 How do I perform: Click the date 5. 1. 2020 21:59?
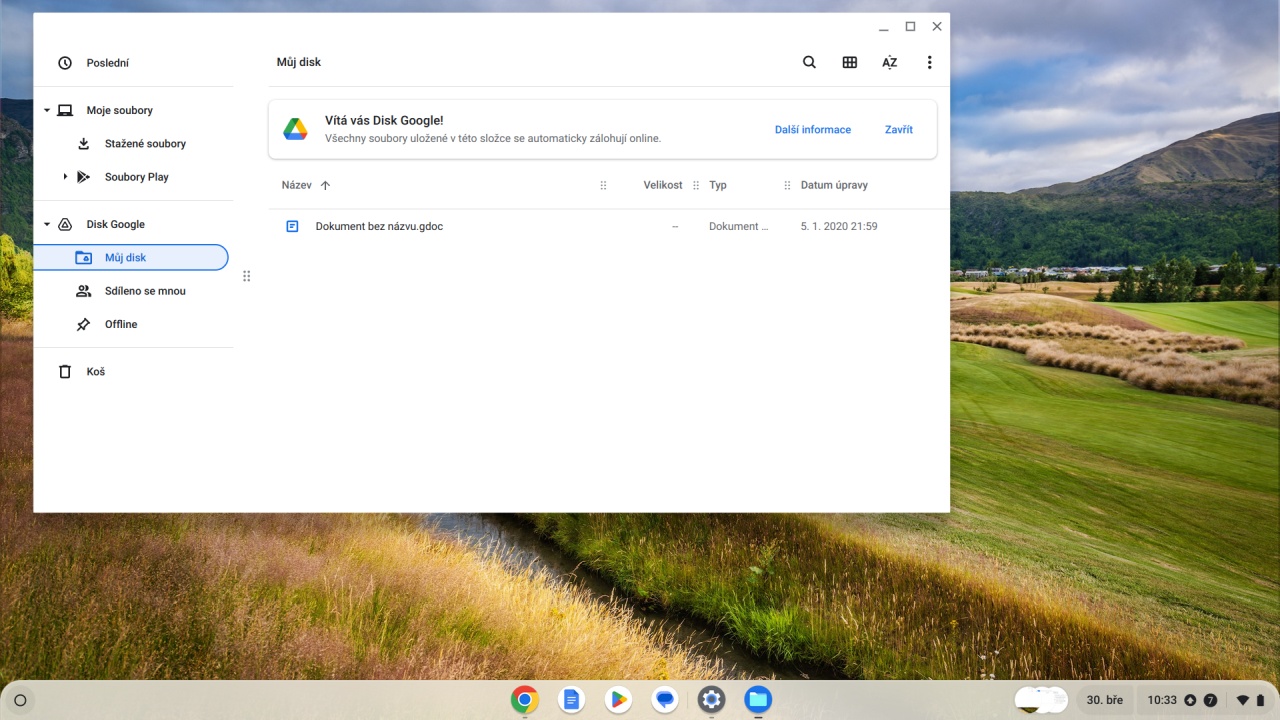(x=839, y=226)
